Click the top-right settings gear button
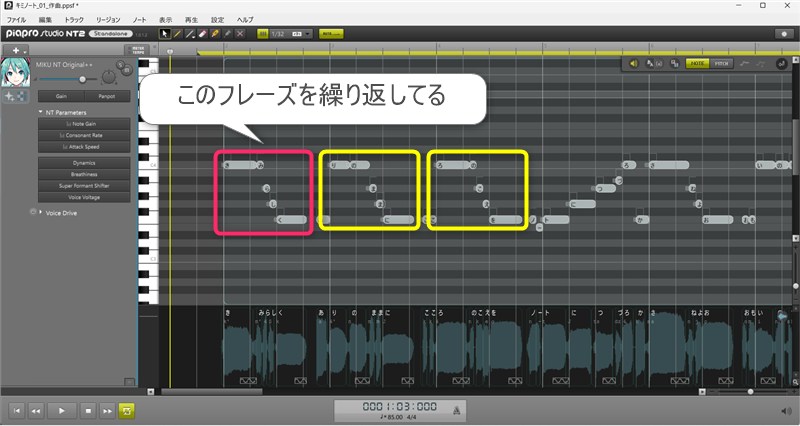Viewport: 800px width, 426px height. (784, 34)
